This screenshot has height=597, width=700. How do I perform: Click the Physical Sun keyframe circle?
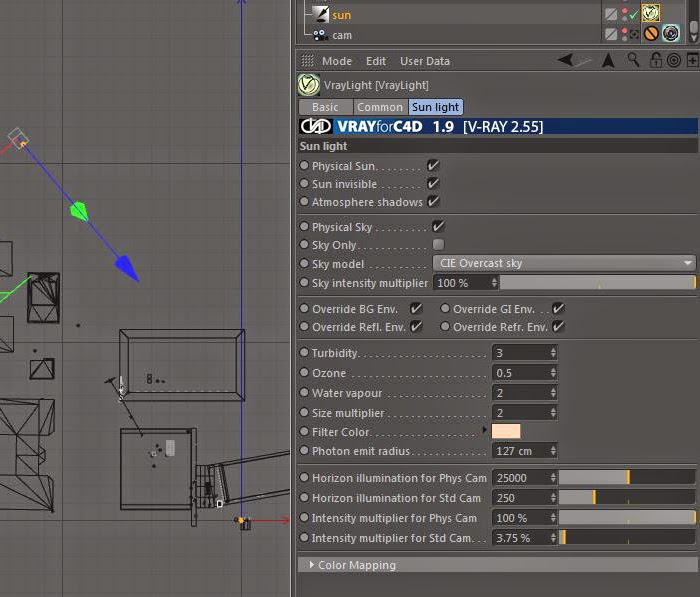[304, 165]
